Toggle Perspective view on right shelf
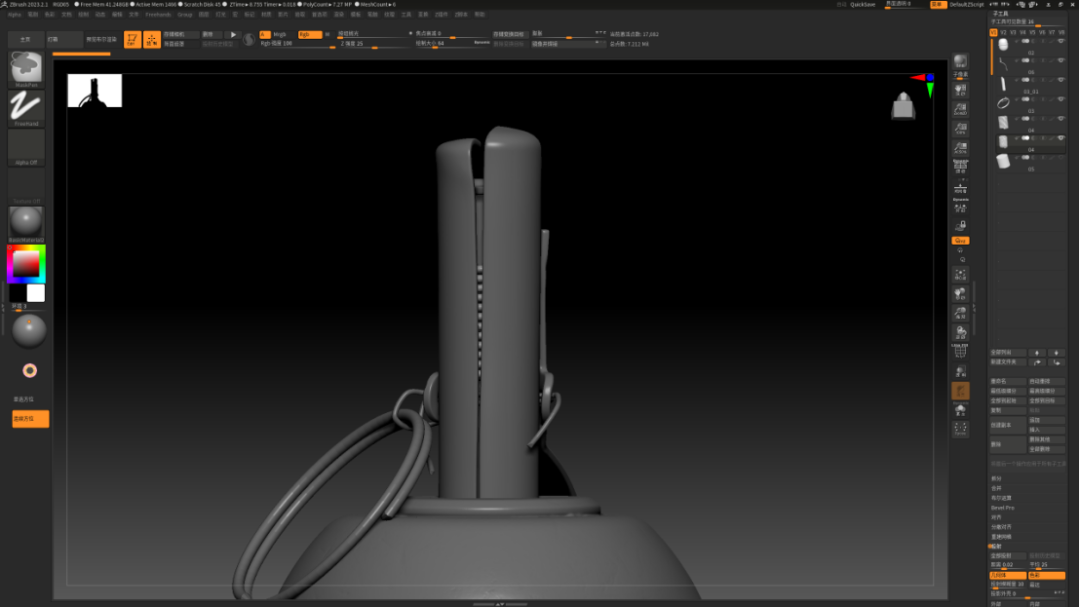1080x607 pixels. 960,167
